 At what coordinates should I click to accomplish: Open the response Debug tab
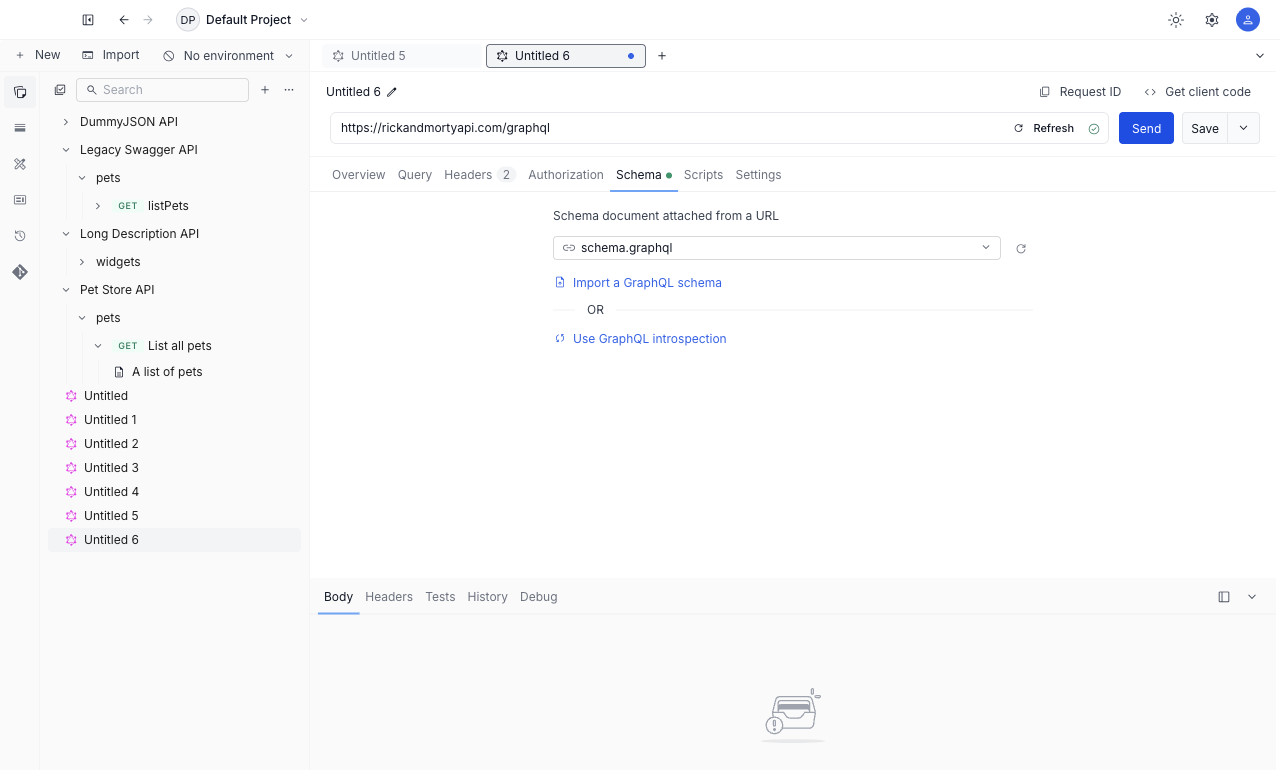click(x=538, y=597)
